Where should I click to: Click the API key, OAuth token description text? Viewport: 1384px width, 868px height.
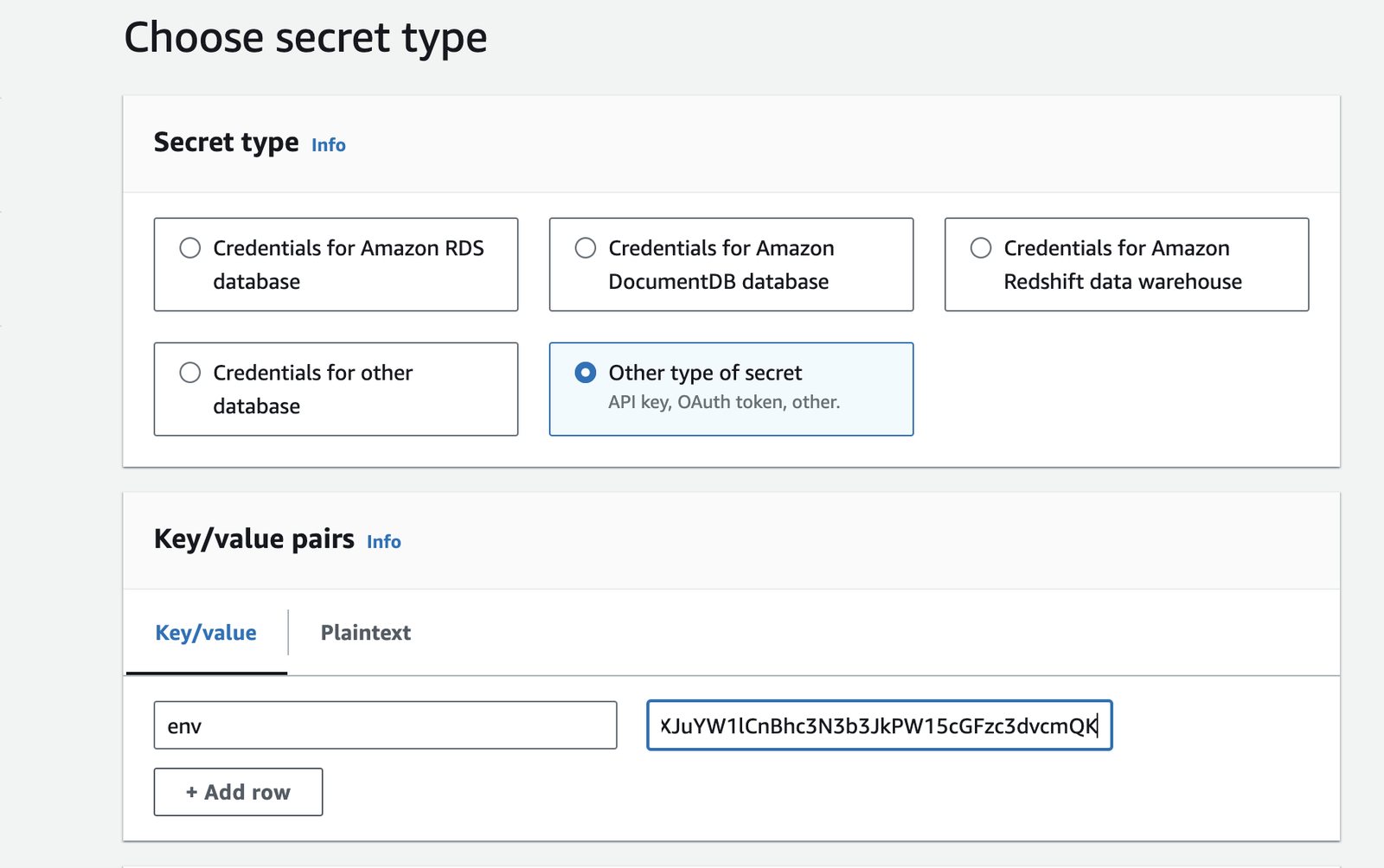724,401
